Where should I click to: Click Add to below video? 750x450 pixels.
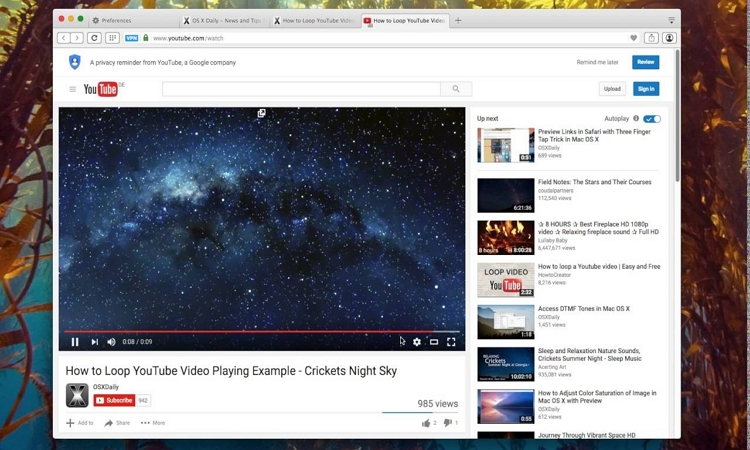tap(79, 423)
